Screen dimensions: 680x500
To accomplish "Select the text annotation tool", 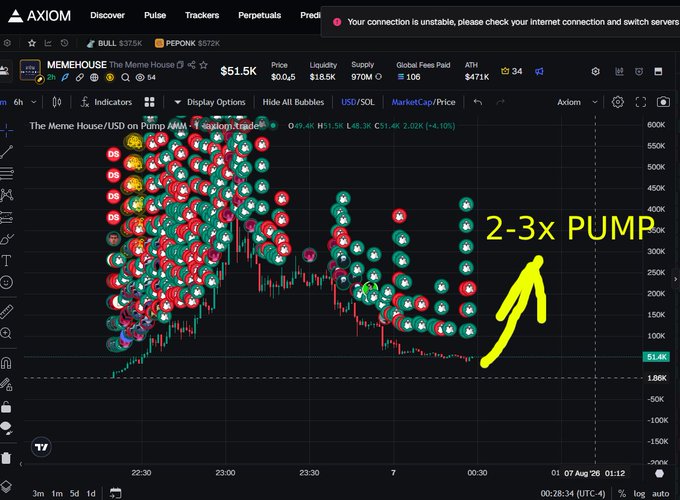I will (7, 260).
